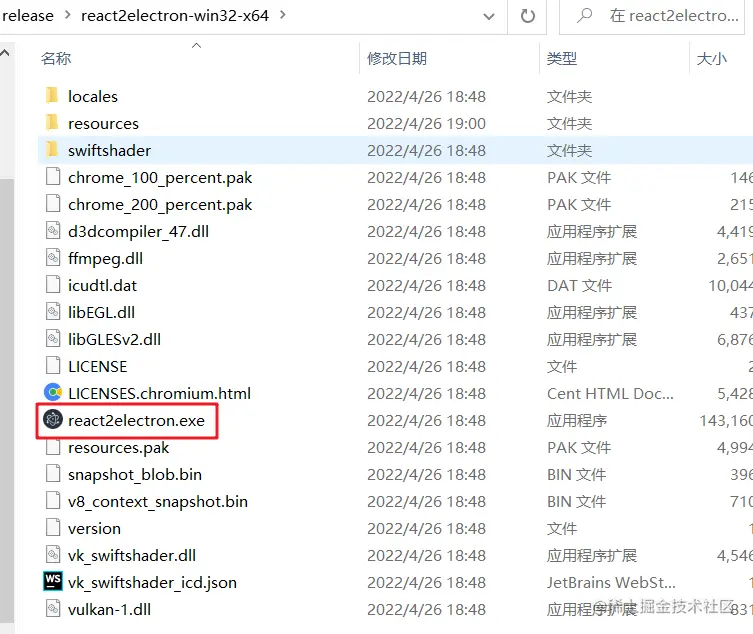Click type 'JetBrains WebSt...' cell
This screenshot has width=753, height=634.
pos(611,583)
